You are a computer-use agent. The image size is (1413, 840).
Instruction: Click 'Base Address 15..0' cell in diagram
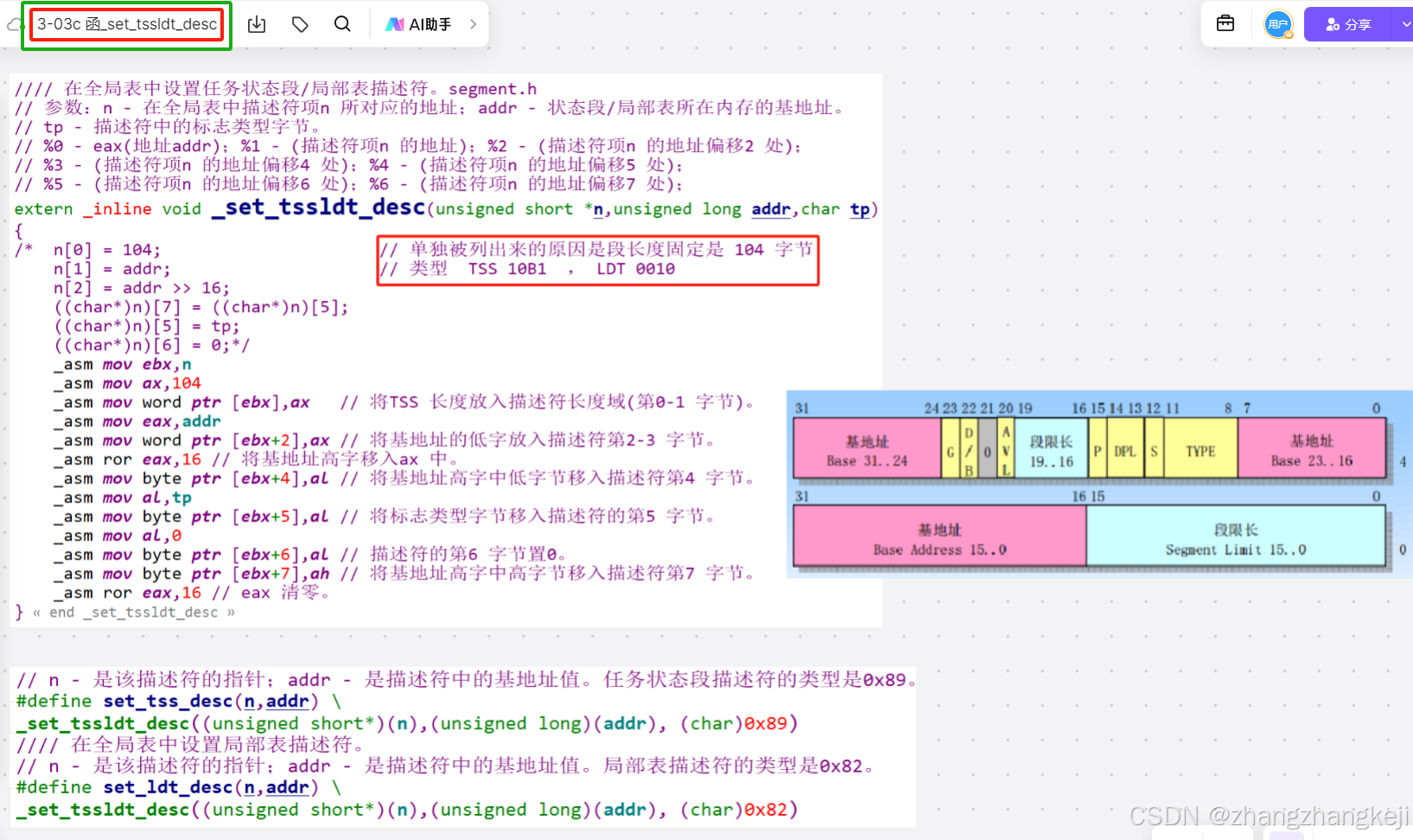pos(939,535)
